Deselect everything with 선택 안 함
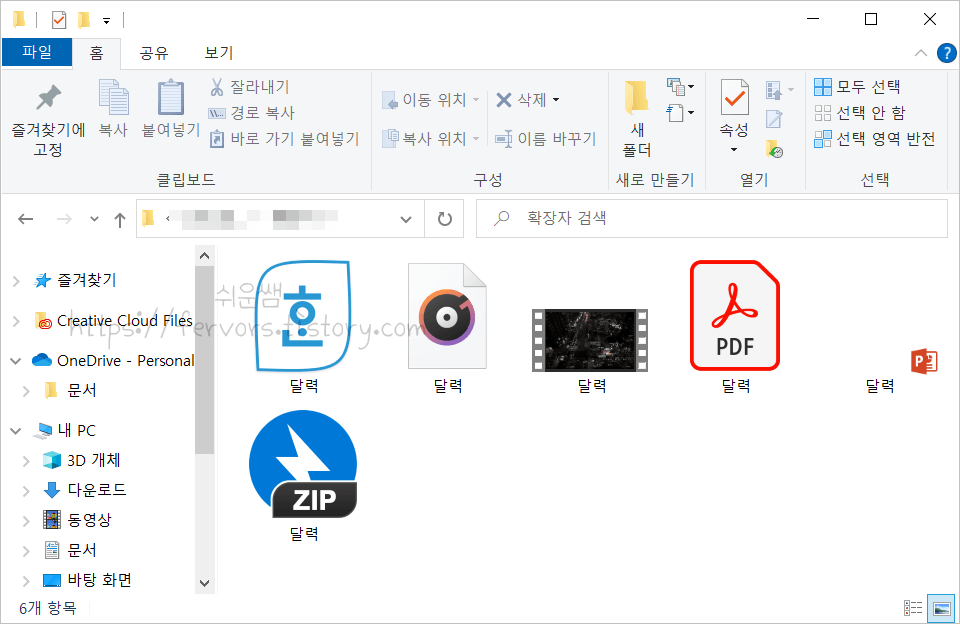The image size is (960, 624). coord(860,113)
